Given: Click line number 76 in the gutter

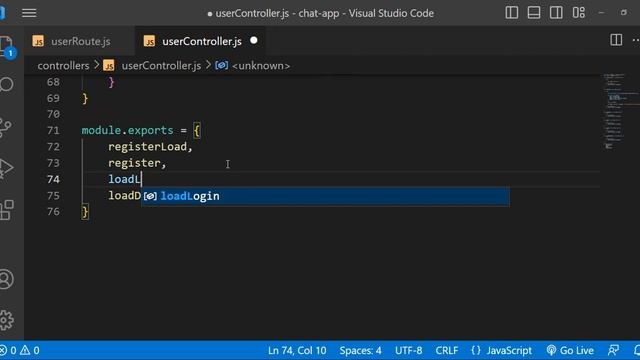Looking at the screenshot, I should click(x=53, y=212).
